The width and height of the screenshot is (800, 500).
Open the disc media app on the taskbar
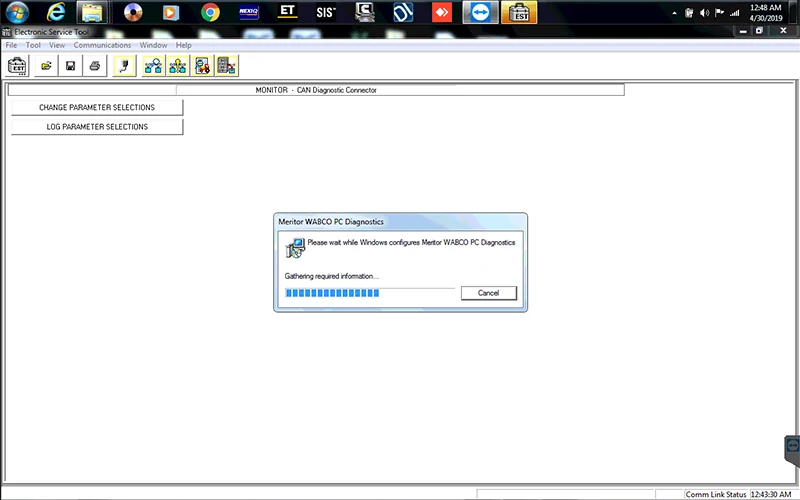point(133,12)
